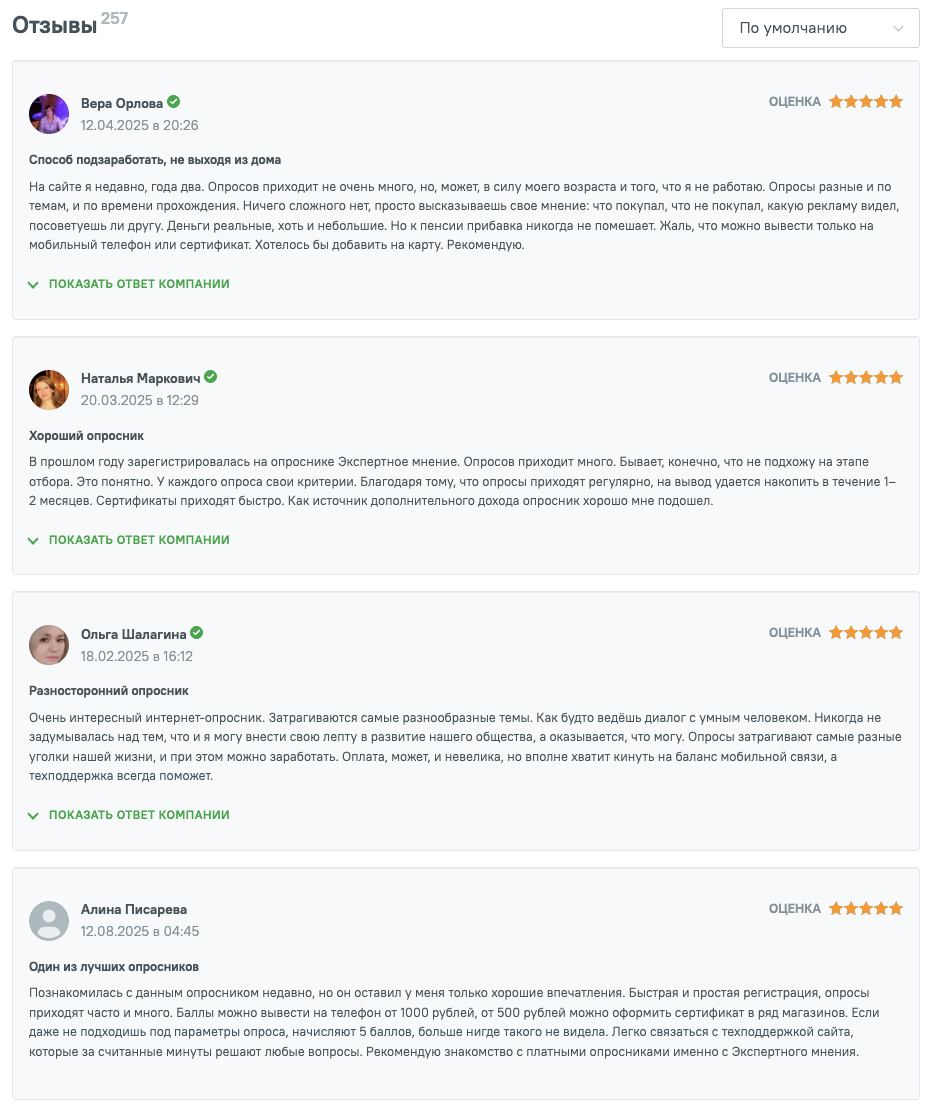Image resolution: width=933 pixels, height=1112 pixels.
Task: Click the star rating on Вера Орлова's review
Action: point(865,102)
